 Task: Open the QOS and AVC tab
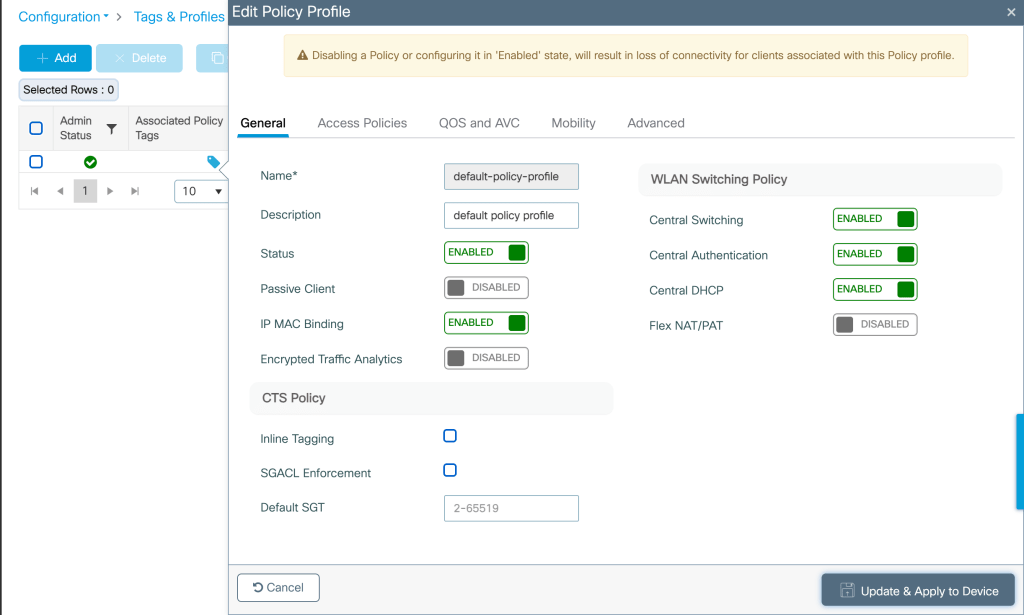pos(479,123)
